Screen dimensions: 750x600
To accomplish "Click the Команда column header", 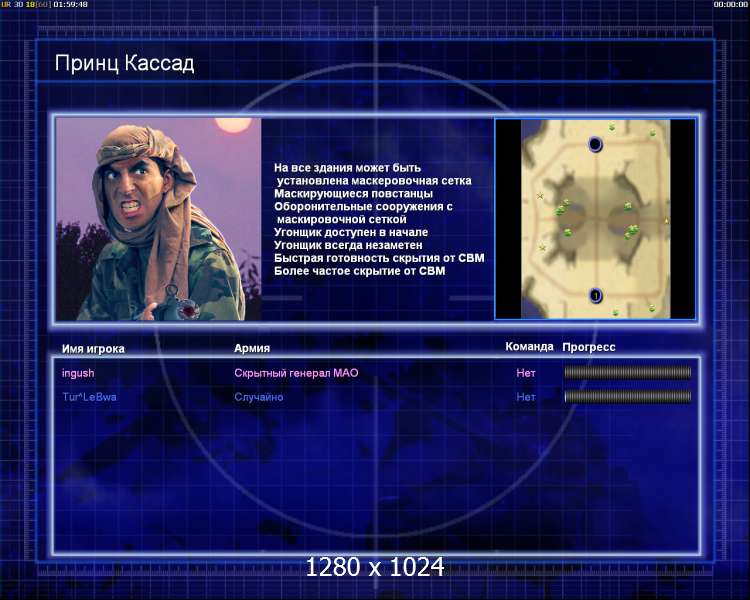I will click(529, 347).
